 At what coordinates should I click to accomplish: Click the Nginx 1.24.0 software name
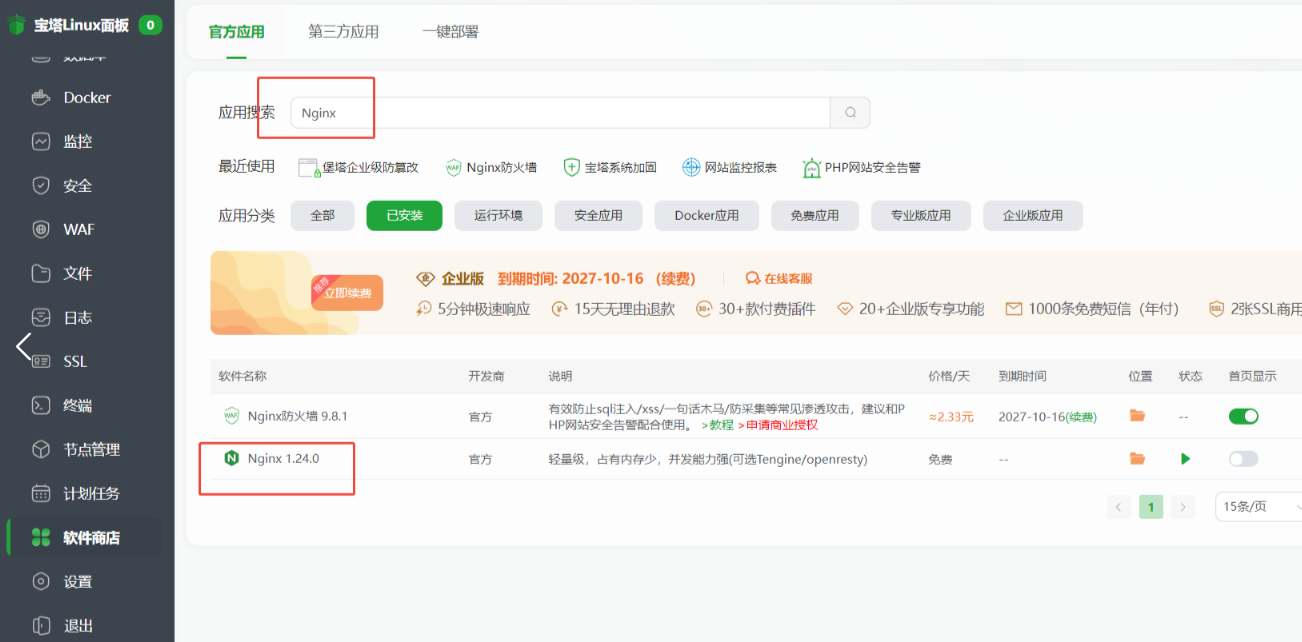pos(283,458)
